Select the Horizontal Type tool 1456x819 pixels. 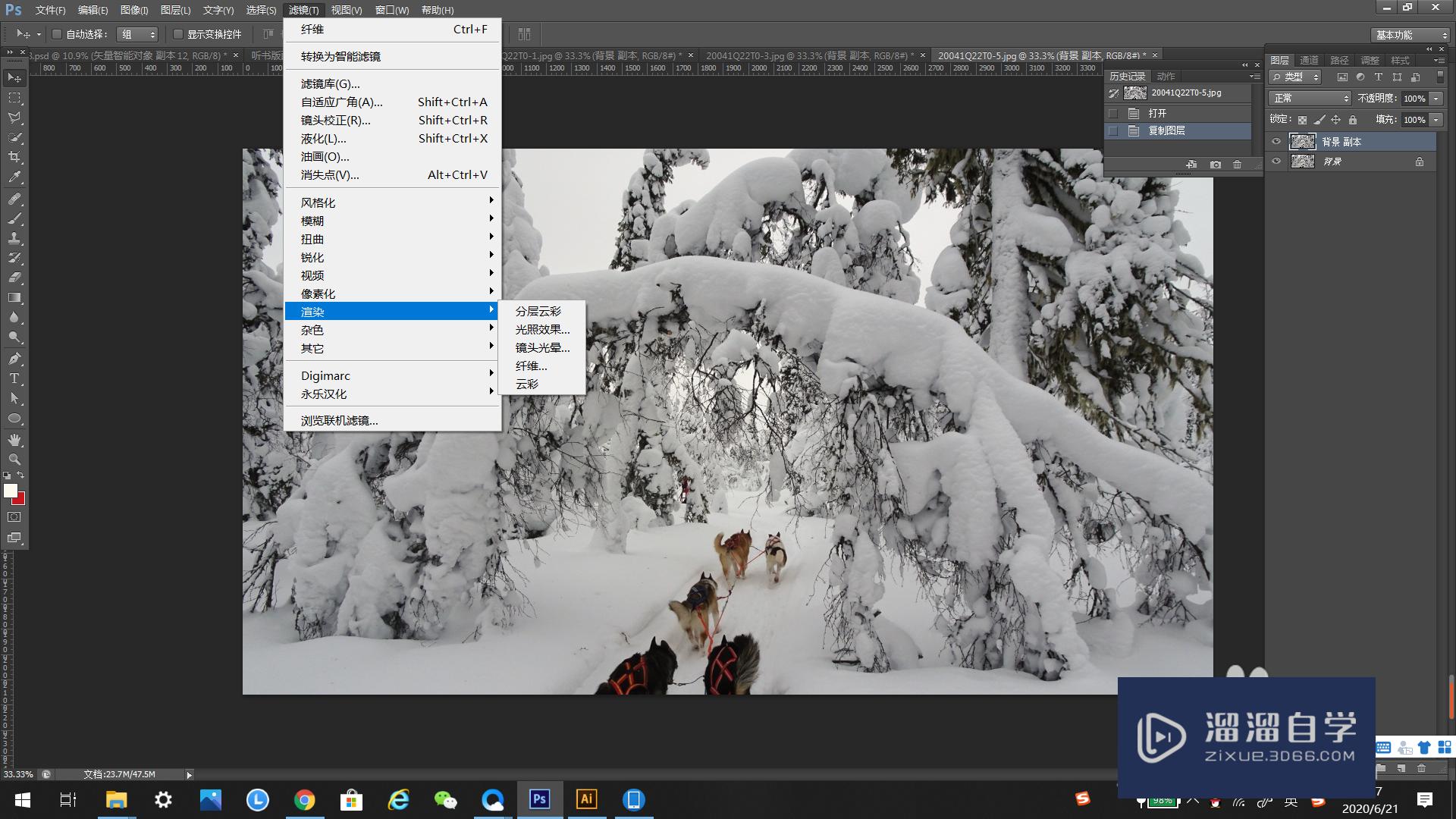(14, 378)
